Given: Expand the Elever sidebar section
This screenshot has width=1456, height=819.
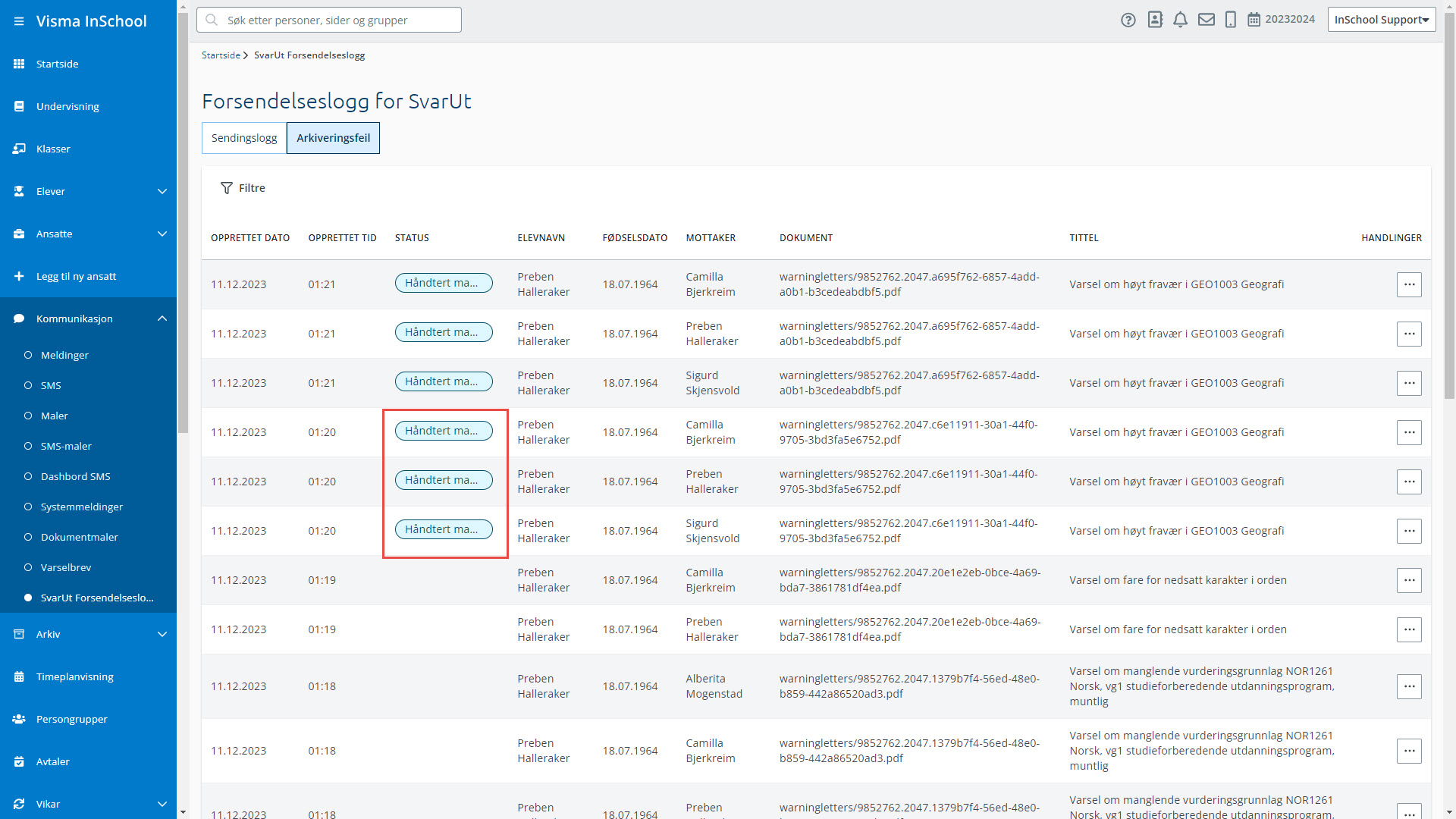Looking at the screenshot, I should [x=162, y=191].
